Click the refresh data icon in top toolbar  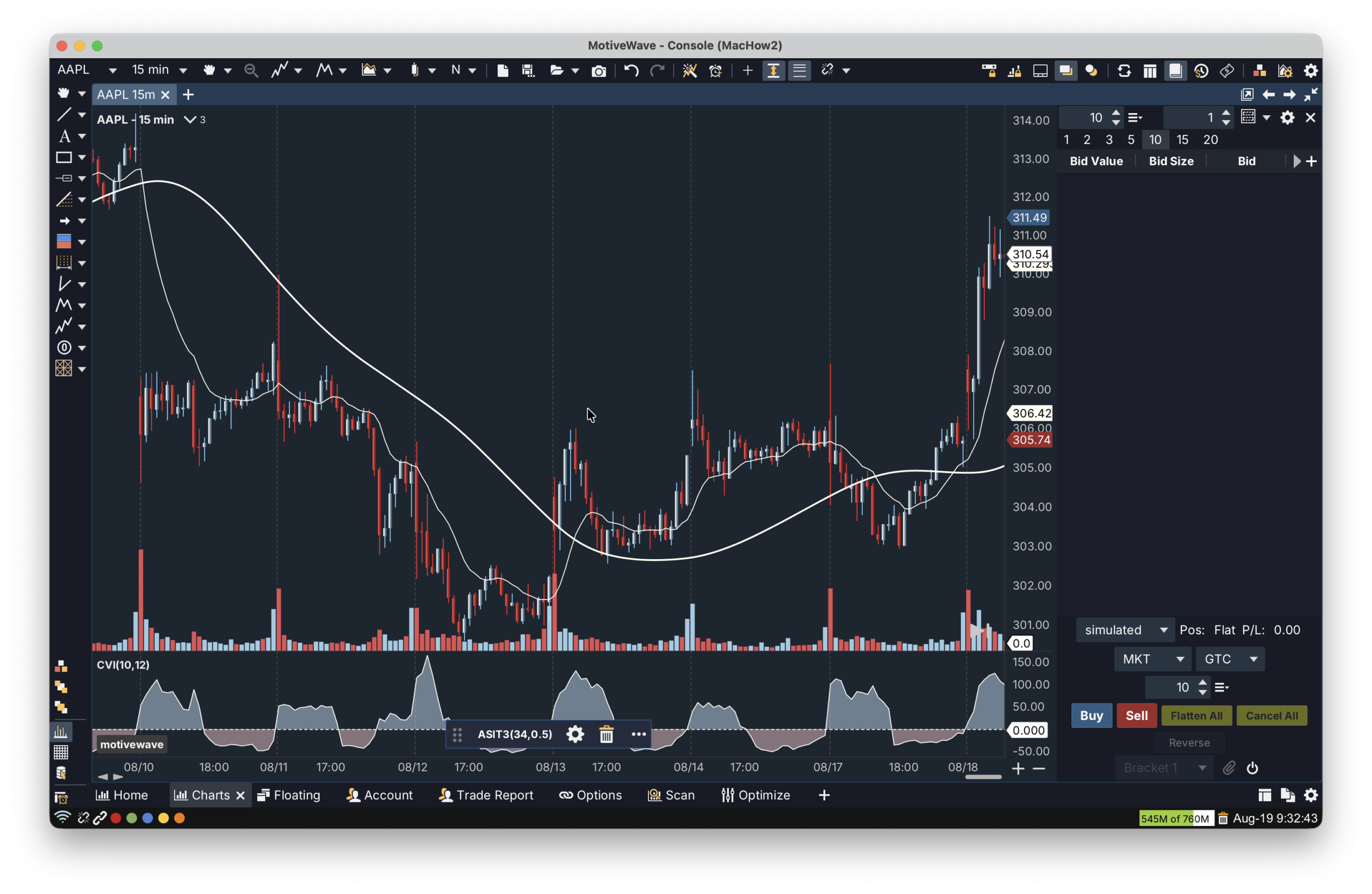(x=1124, y=70)
